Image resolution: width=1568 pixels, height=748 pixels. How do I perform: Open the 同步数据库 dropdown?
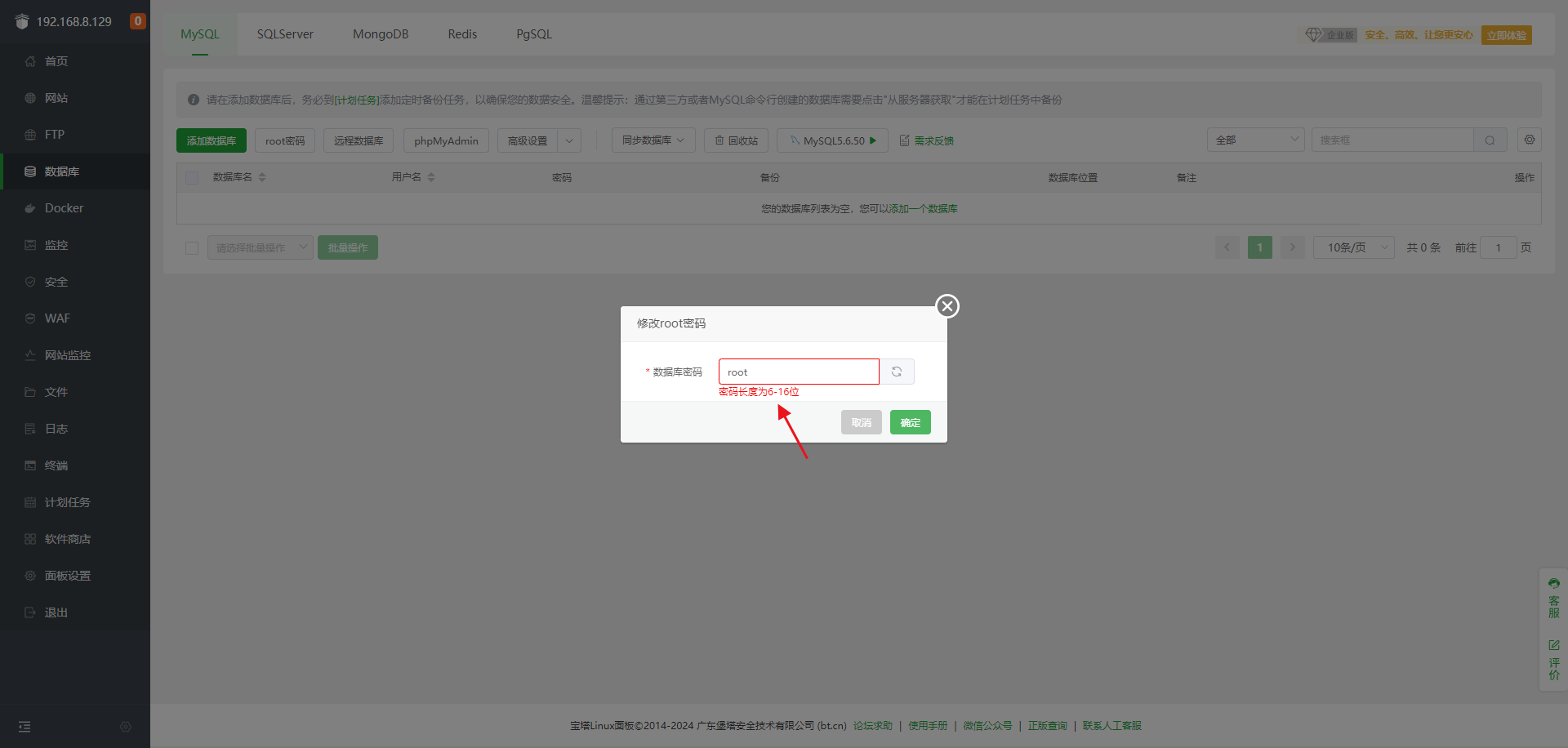tap(653, 140)
